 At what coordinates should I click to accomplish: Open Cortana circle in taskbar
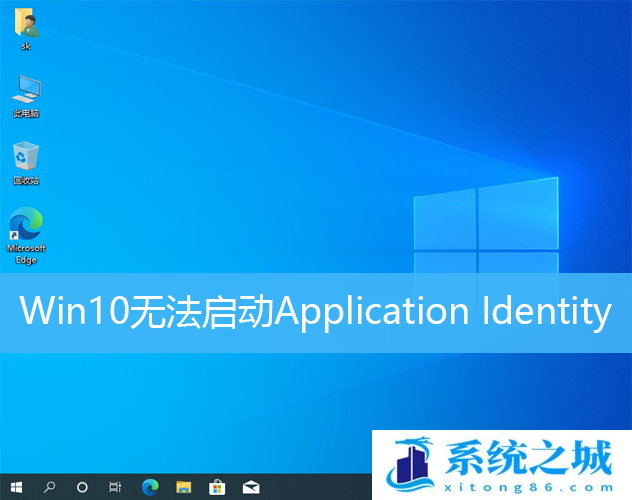pos(82,488)
